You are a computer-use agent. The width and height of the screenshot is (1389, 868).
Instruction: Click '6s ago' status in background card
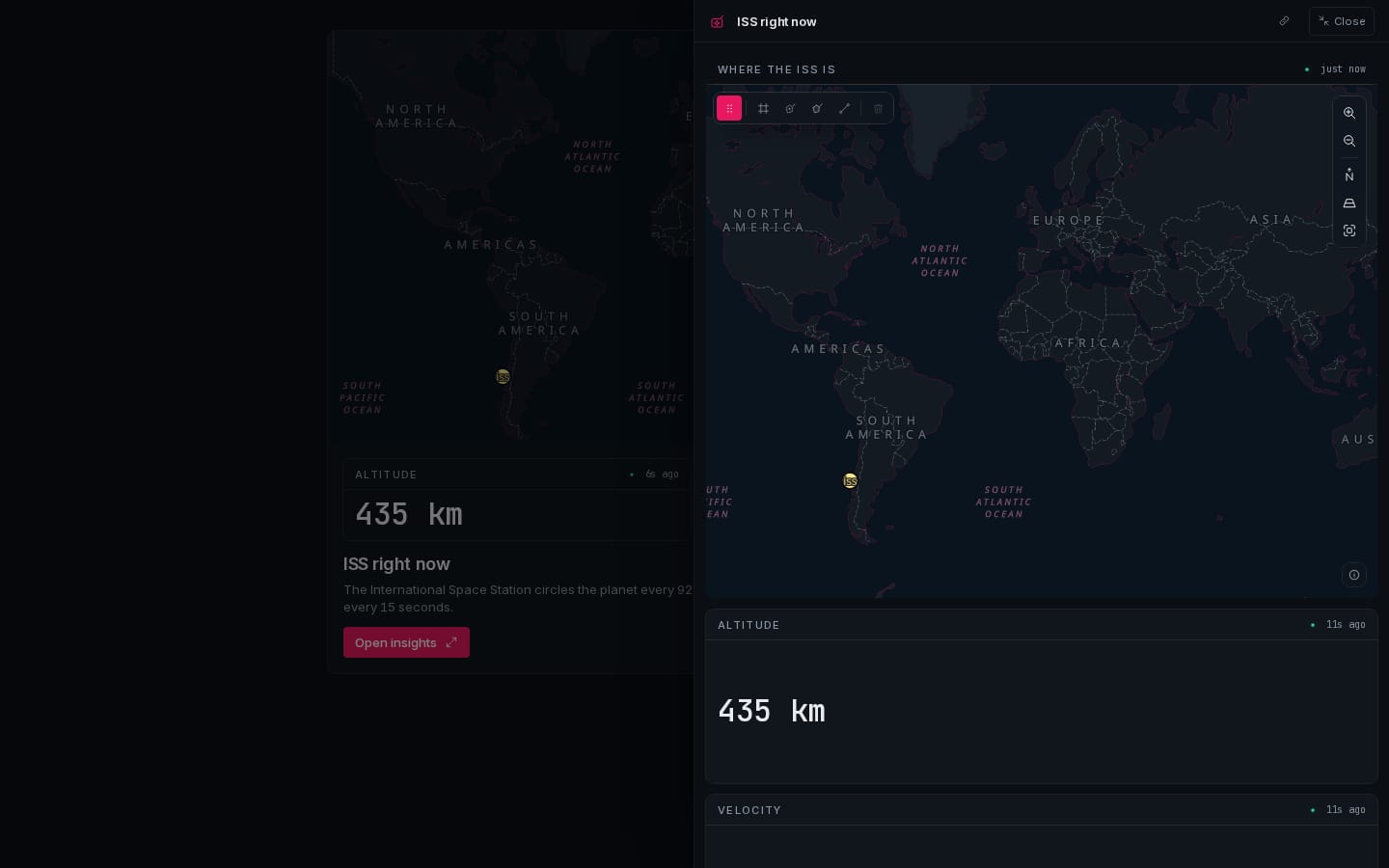(662, 475)
